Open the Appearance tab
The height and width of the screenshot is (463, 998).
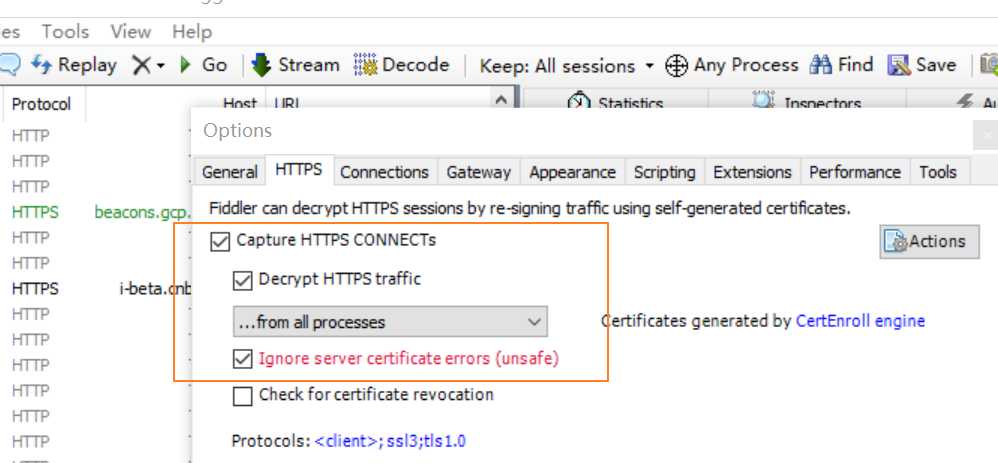pyautogui.click(x=572, y=173)
